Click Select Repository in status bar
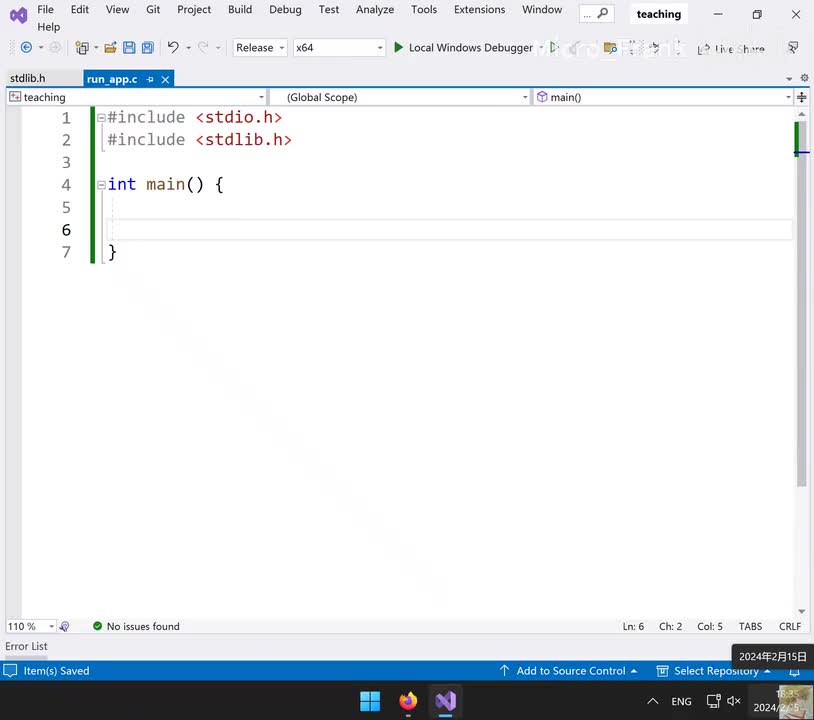Viewport: 814px width, 720px height. coord(713,671)
